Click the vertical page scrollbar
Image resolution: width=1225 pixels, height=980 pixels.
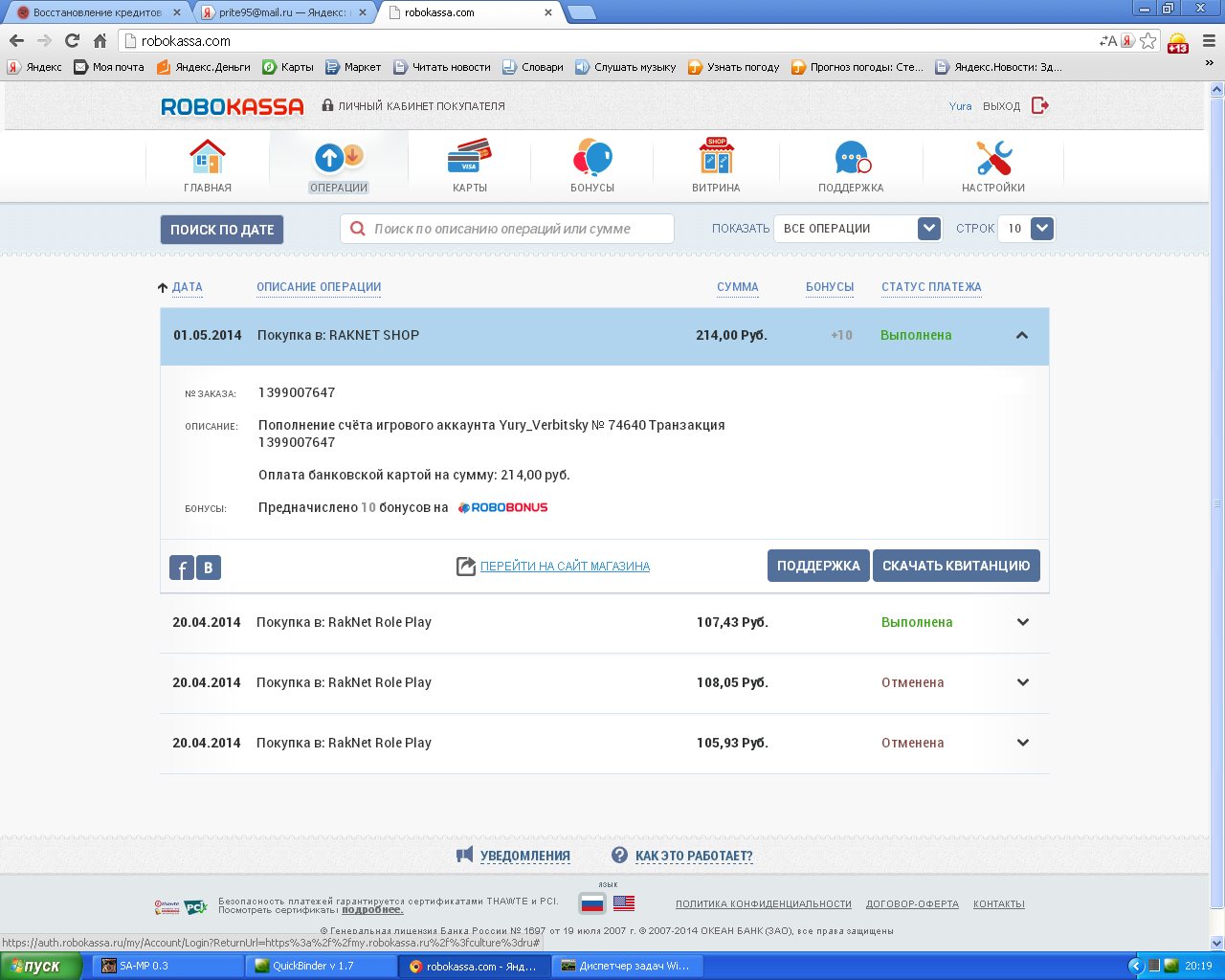coord(1217,504)
